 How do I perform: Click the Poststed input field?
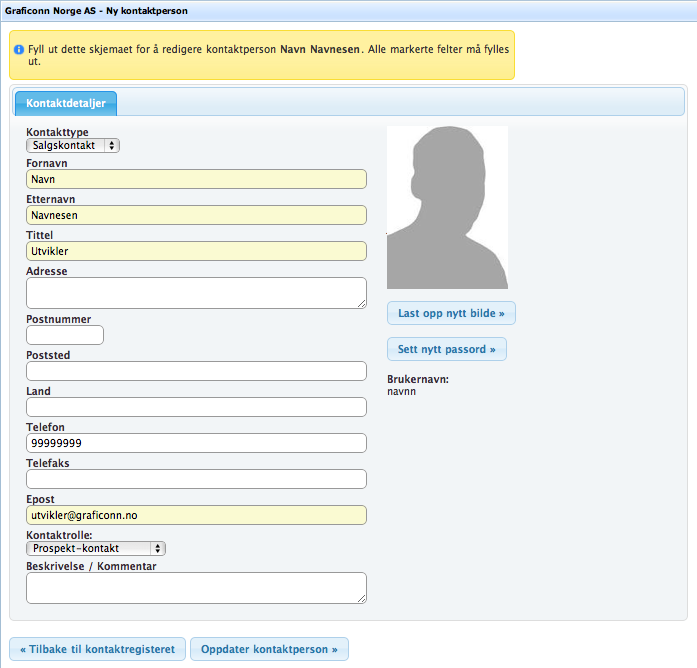pos(196,371)
